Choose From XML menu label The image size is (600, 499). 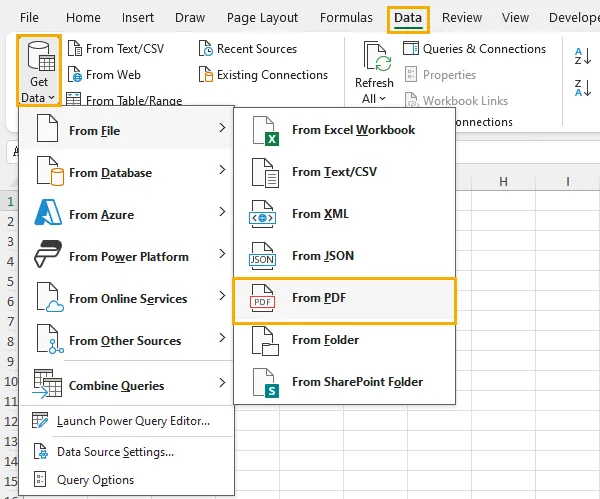(320, 214)
